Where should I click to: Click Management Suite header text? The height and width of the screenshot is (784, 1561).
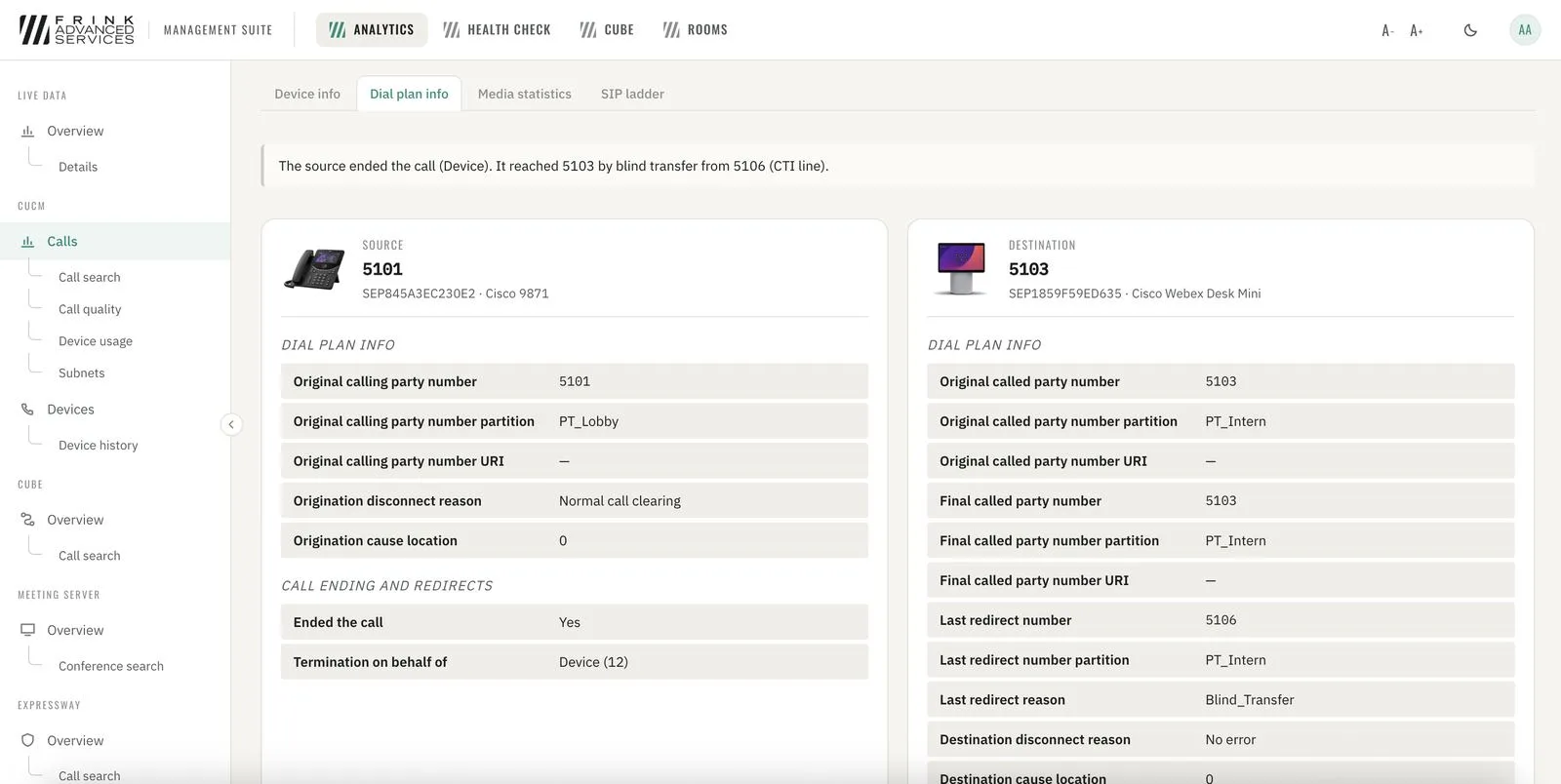219,30
